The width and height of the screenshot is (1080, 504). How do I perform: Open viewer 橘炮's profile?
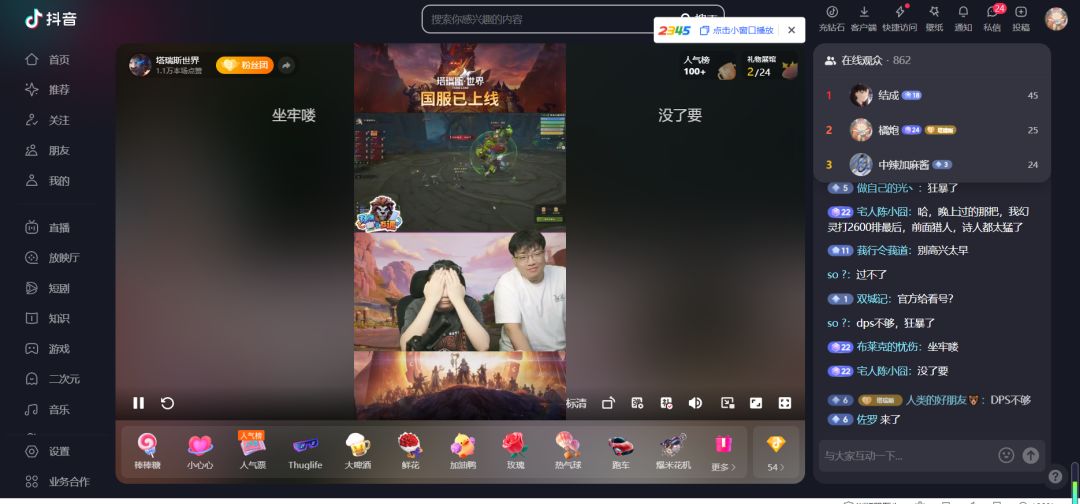point(889,130)
